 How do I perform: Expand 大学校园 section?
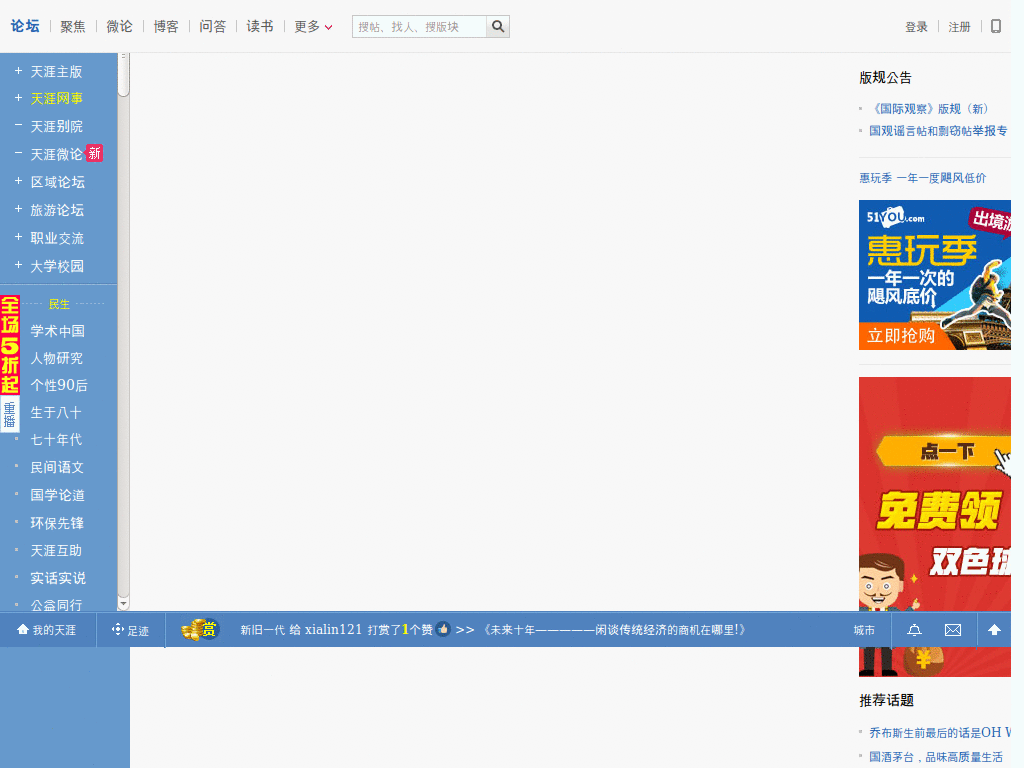pyautogui.click(x=18, y=265)
